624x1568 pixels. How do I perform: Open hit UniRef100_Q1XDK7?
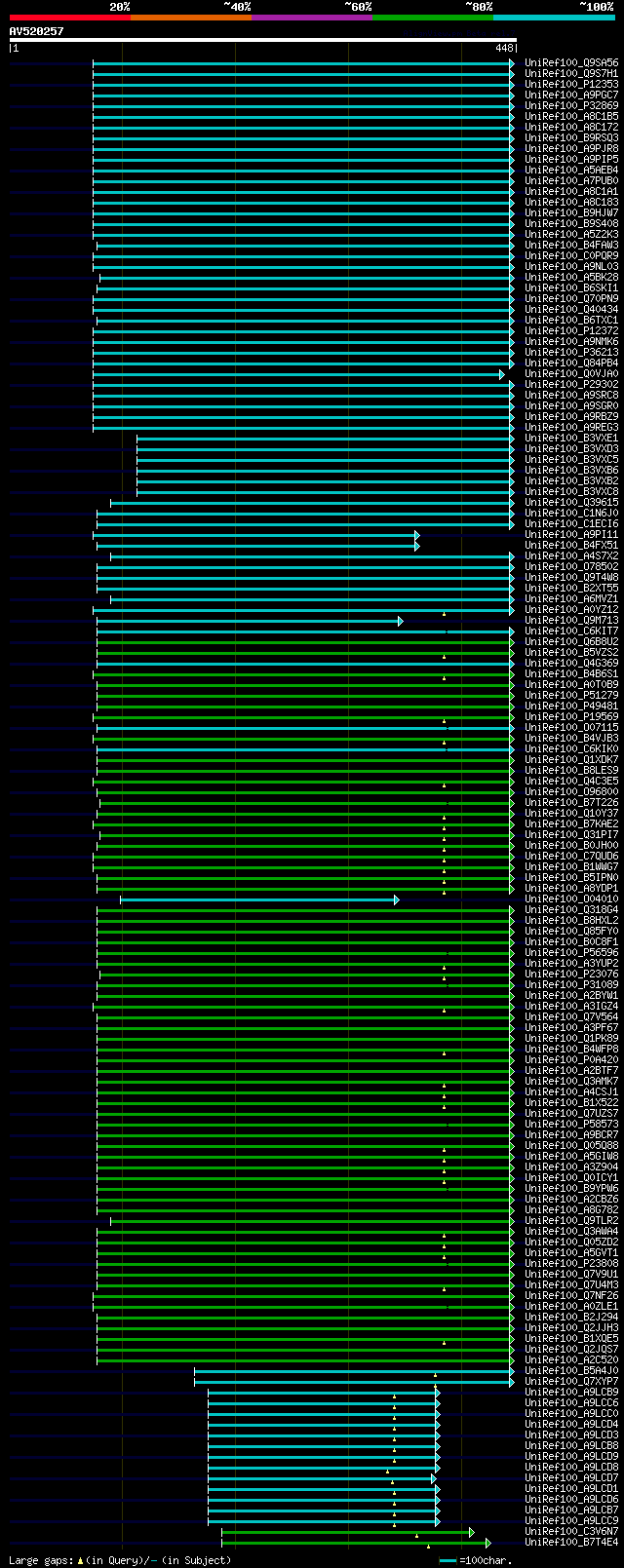click(571, 759)
